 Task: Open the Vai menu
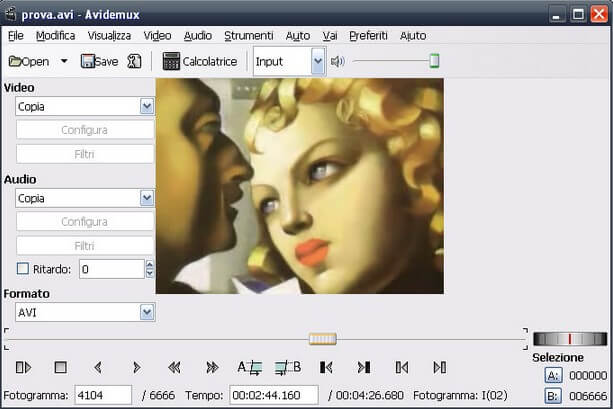(330, 36)
